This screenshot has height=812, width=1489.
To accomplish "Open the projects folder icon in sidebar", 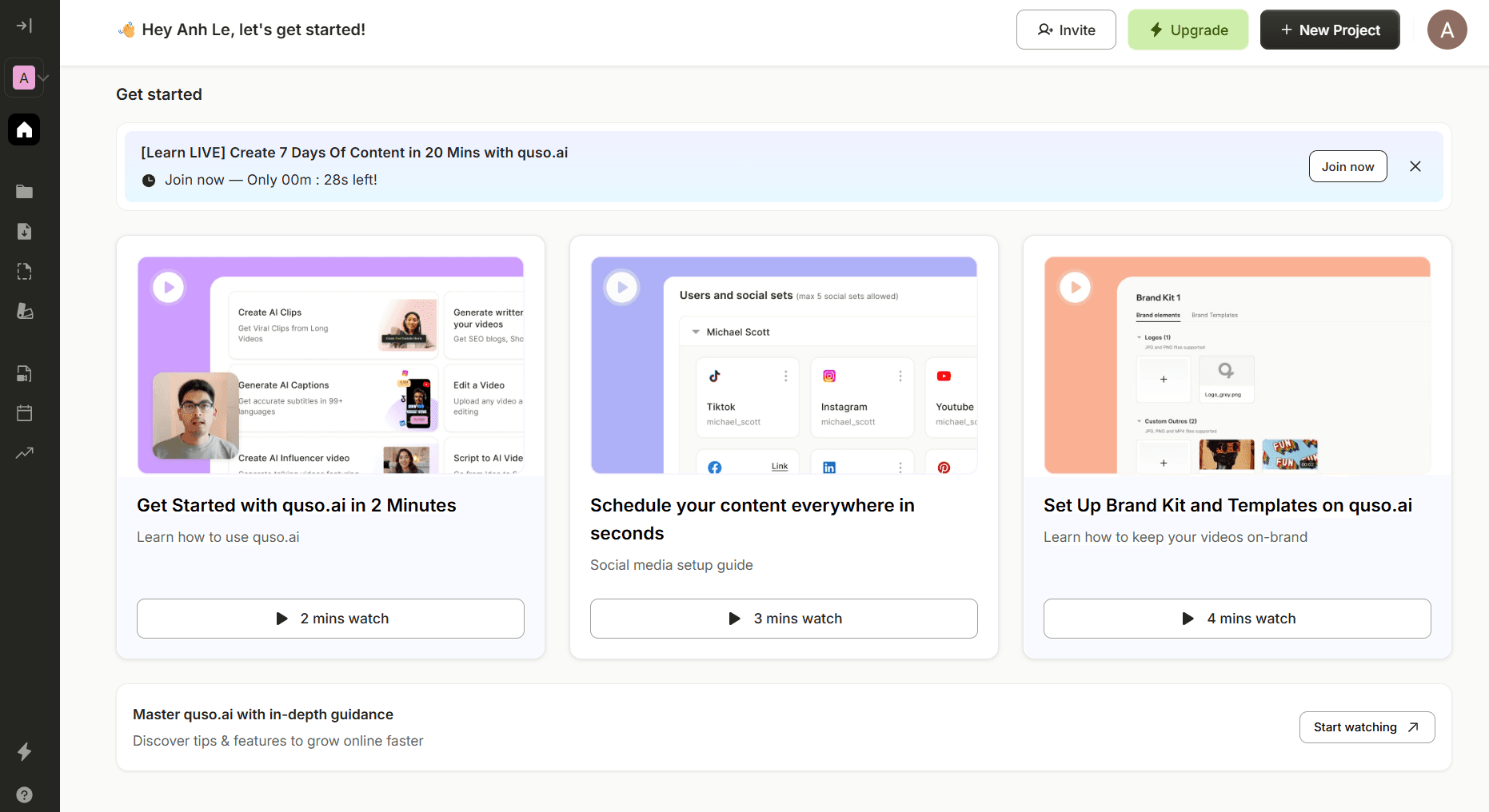I will (24, 192).
